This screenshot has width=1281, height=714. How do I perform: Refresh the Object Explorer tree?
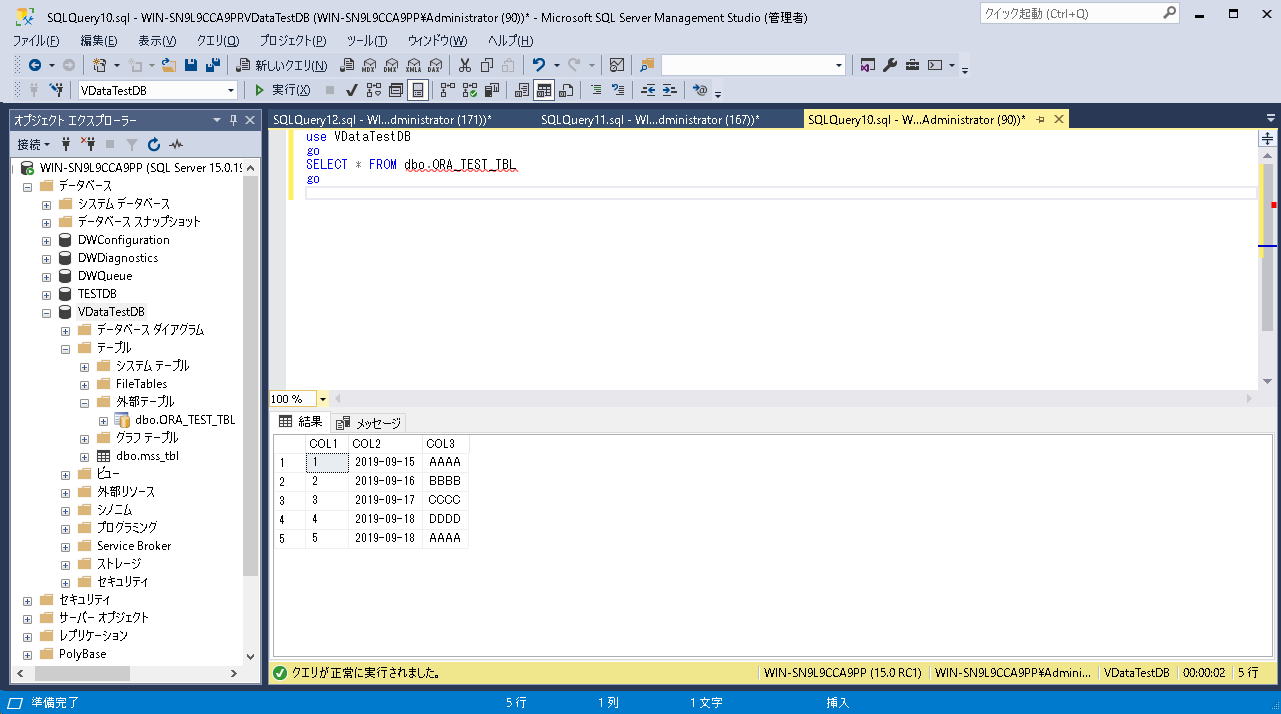[154, 144]
